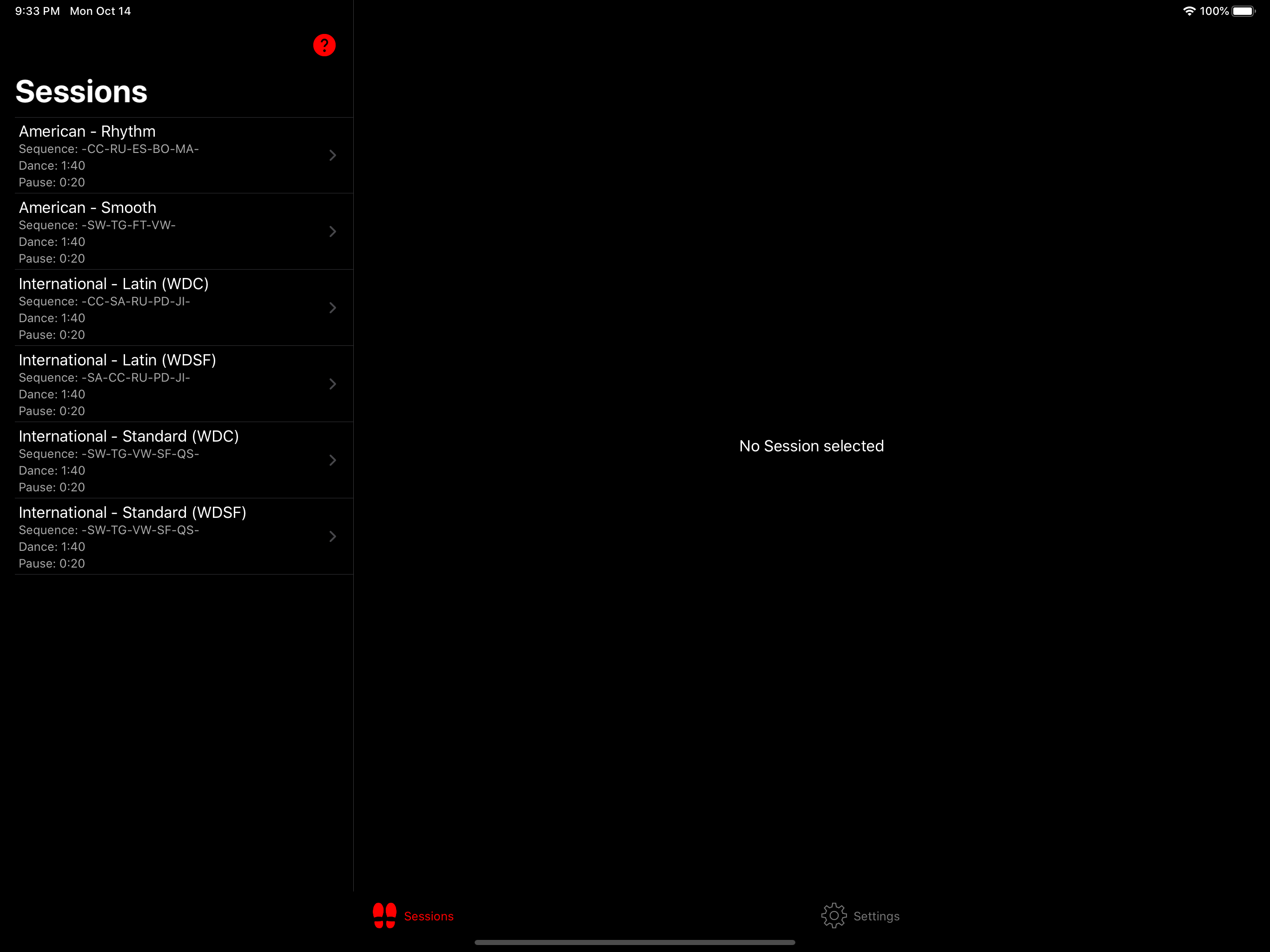Image resolution: width=1270 pixels, height=952 pixels.
Task: Tap the Mon Oct 14 date text
Action: [100, 11]
